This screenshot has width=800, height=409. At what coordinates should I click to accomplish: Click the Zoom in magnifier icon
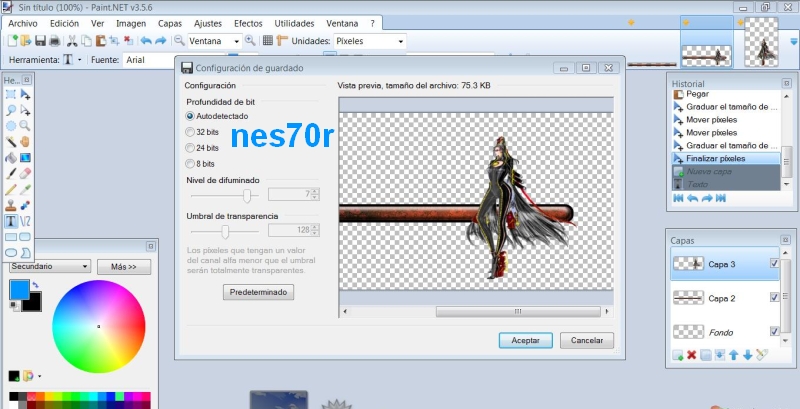point(250,41)
